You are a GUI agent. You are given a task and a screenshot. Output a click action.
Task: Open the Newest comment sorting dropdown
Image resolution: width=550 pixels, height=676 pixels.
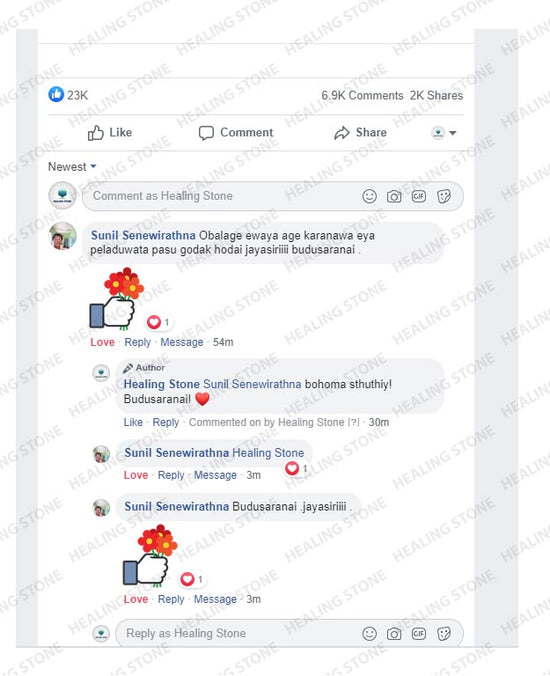pyautogui.click(x=72, y=167)
